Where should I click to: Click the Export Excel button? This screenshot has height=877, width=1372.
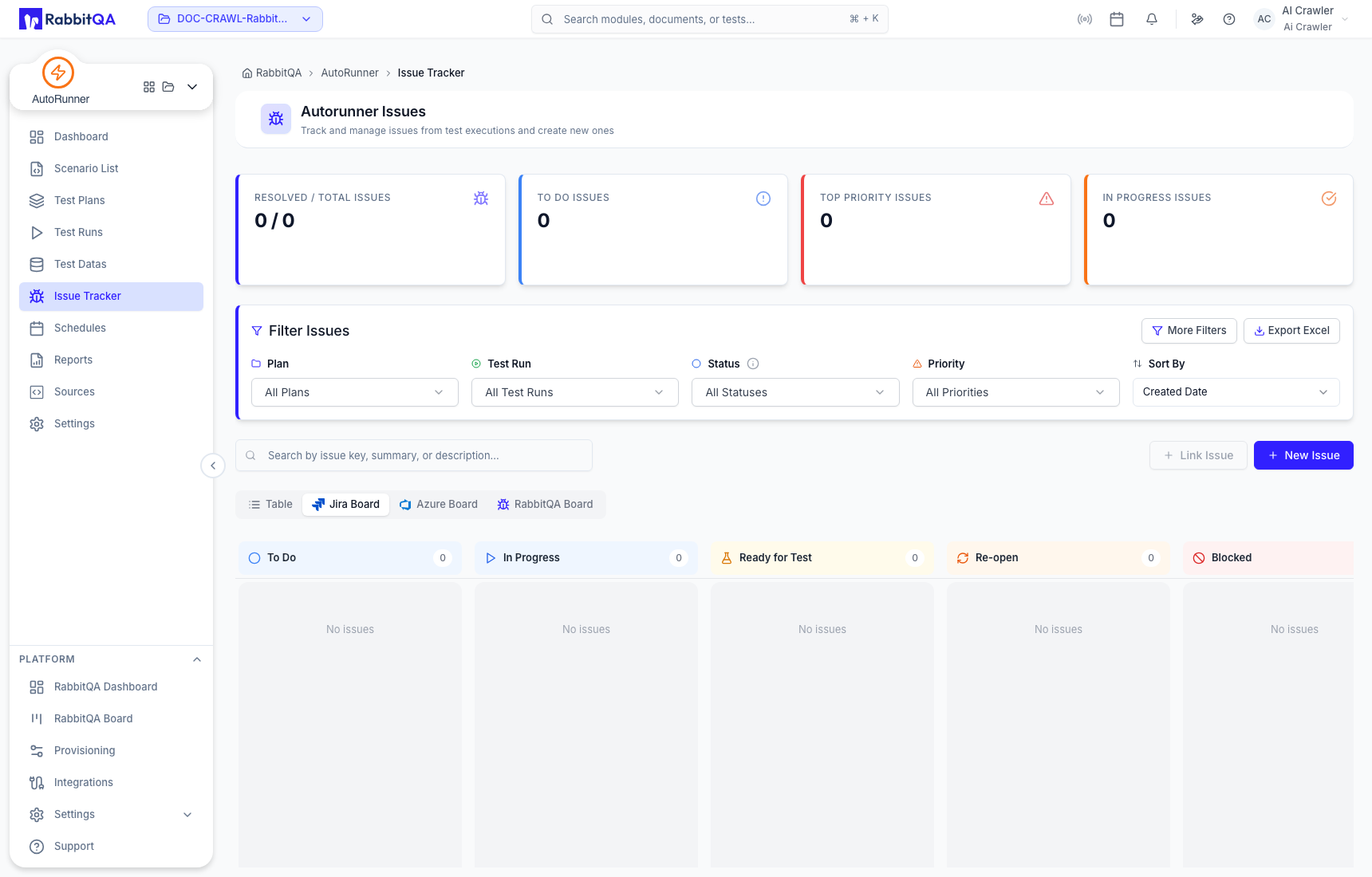coord(1291,331)
